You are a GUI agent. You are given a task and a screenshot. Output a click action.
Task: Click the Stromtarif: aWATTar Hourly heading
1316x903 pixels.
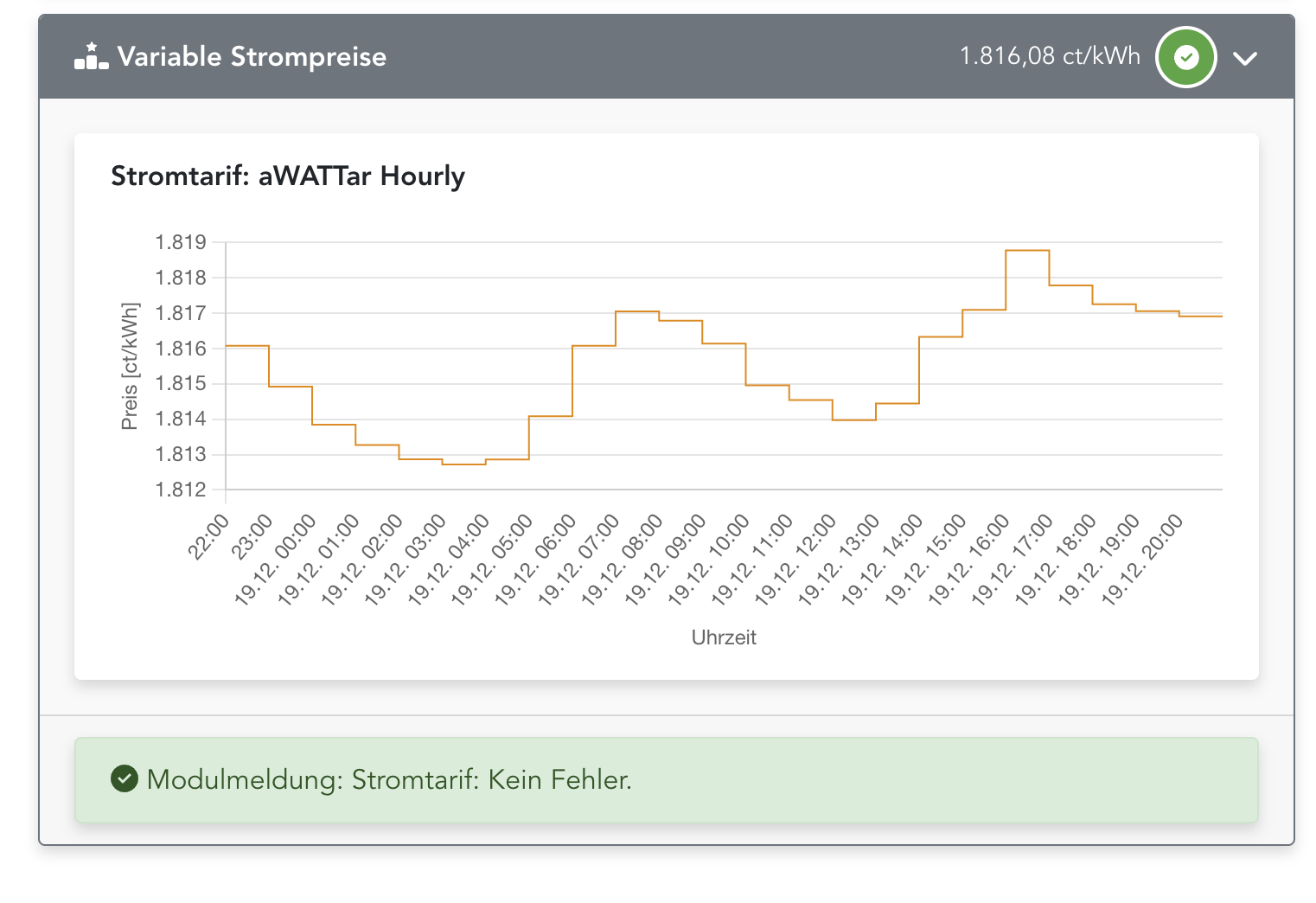coord(288,176)
